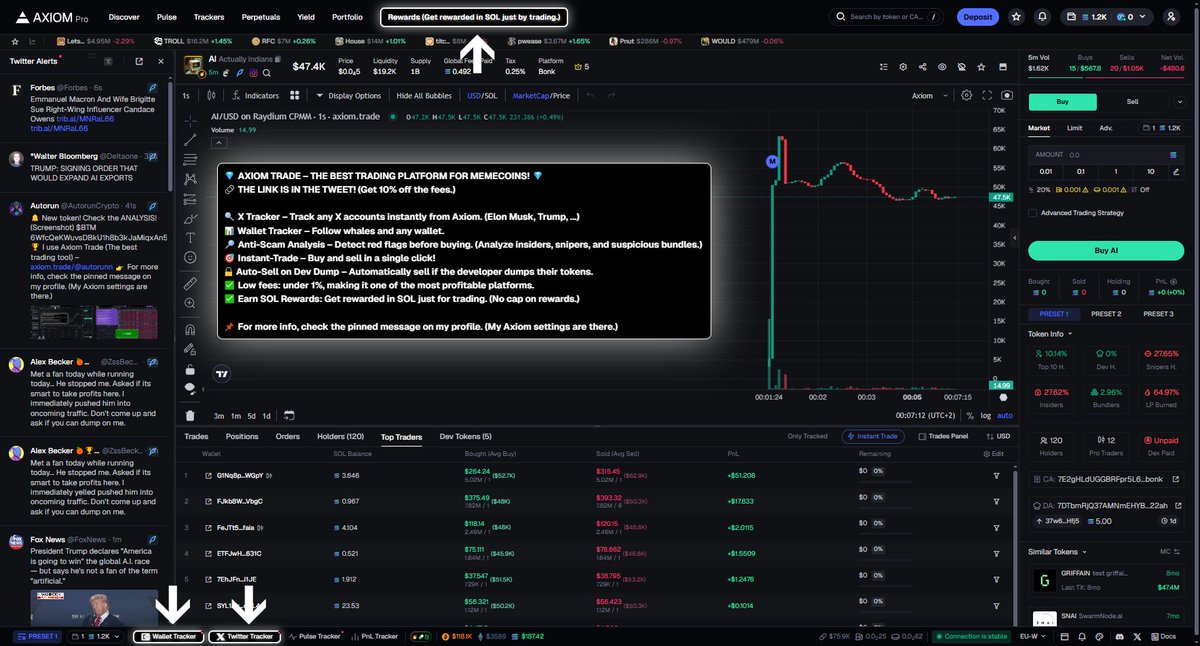Open the emoji sticker tool
The width and height of the screenshot is (1200, 646).
pyautogui.click(x=190, y=258)
